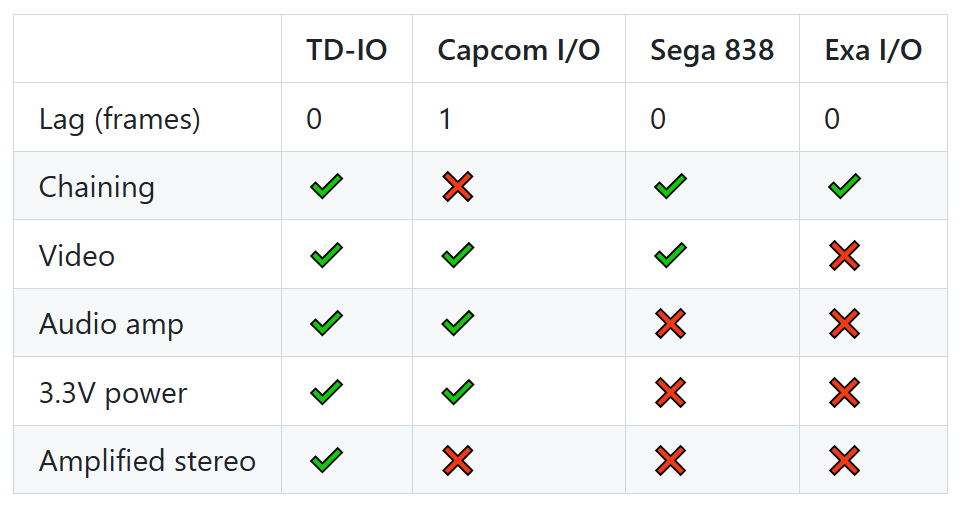The height and width of the screenshot is (507, 962).
Task: Click the red cross for Capcom I/O Chaining
Action: 458,187
